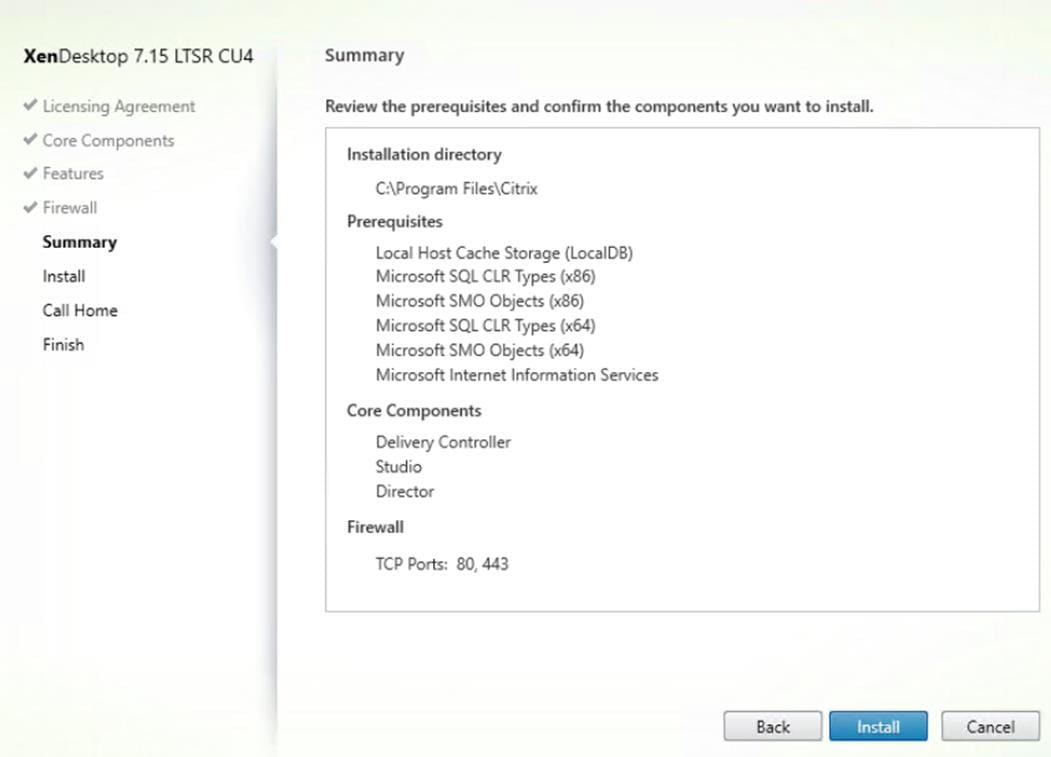Image resolution: width=1051 pixels, height=757 pixels.
Task: Open the Core Components step in sidebar
Action: [x=108, y=140]
